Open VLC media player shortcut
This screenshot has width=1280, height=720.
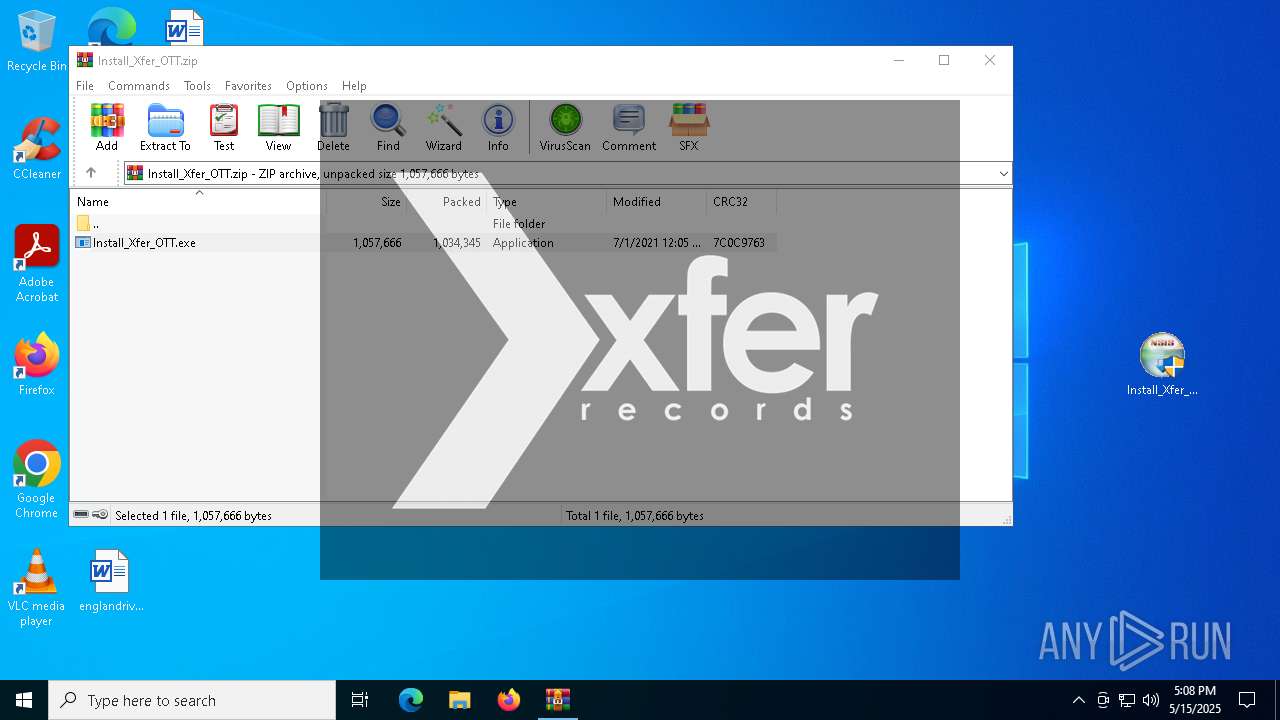tap(37, 588)
